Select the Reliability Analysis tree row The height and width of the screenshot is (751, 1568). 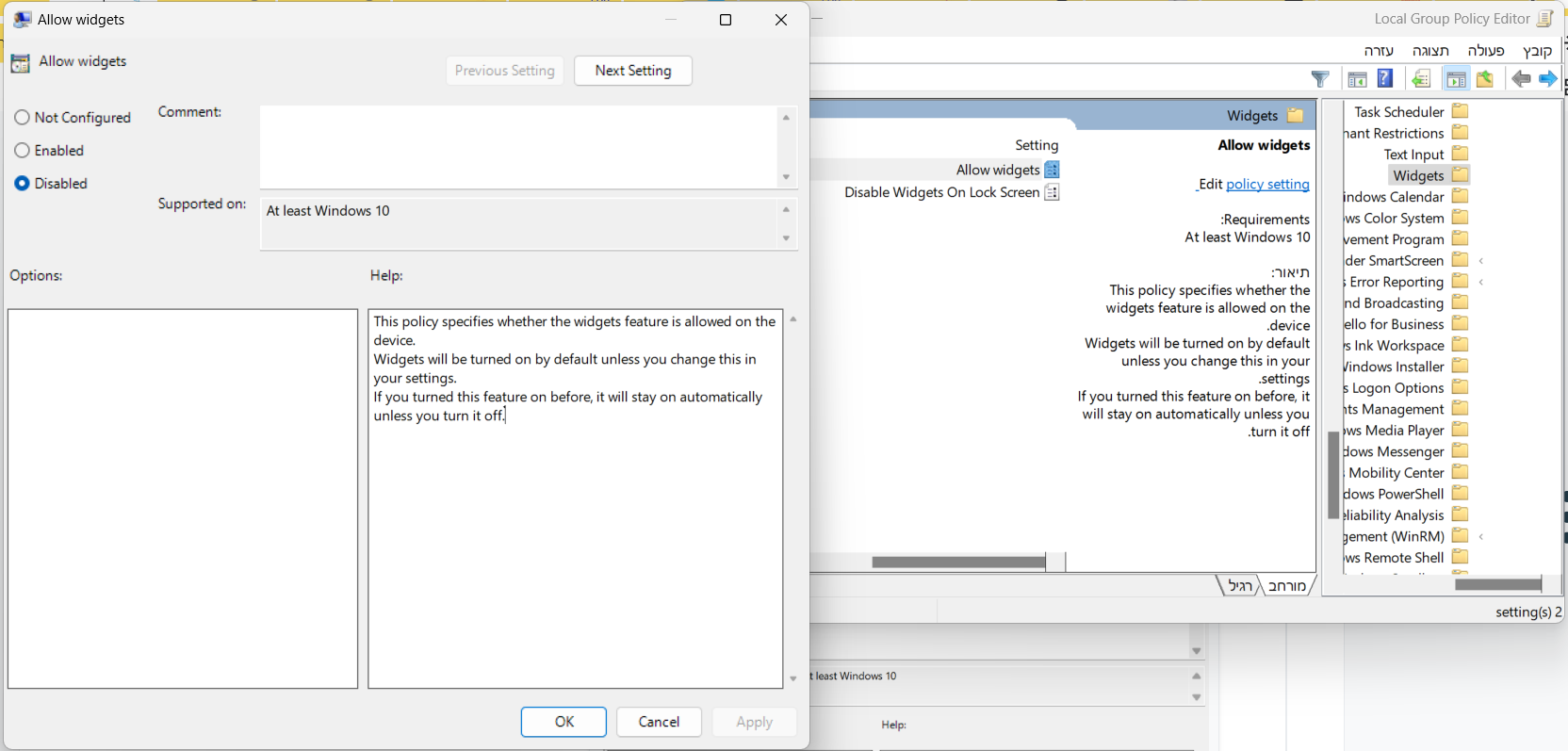[1407, 515]
